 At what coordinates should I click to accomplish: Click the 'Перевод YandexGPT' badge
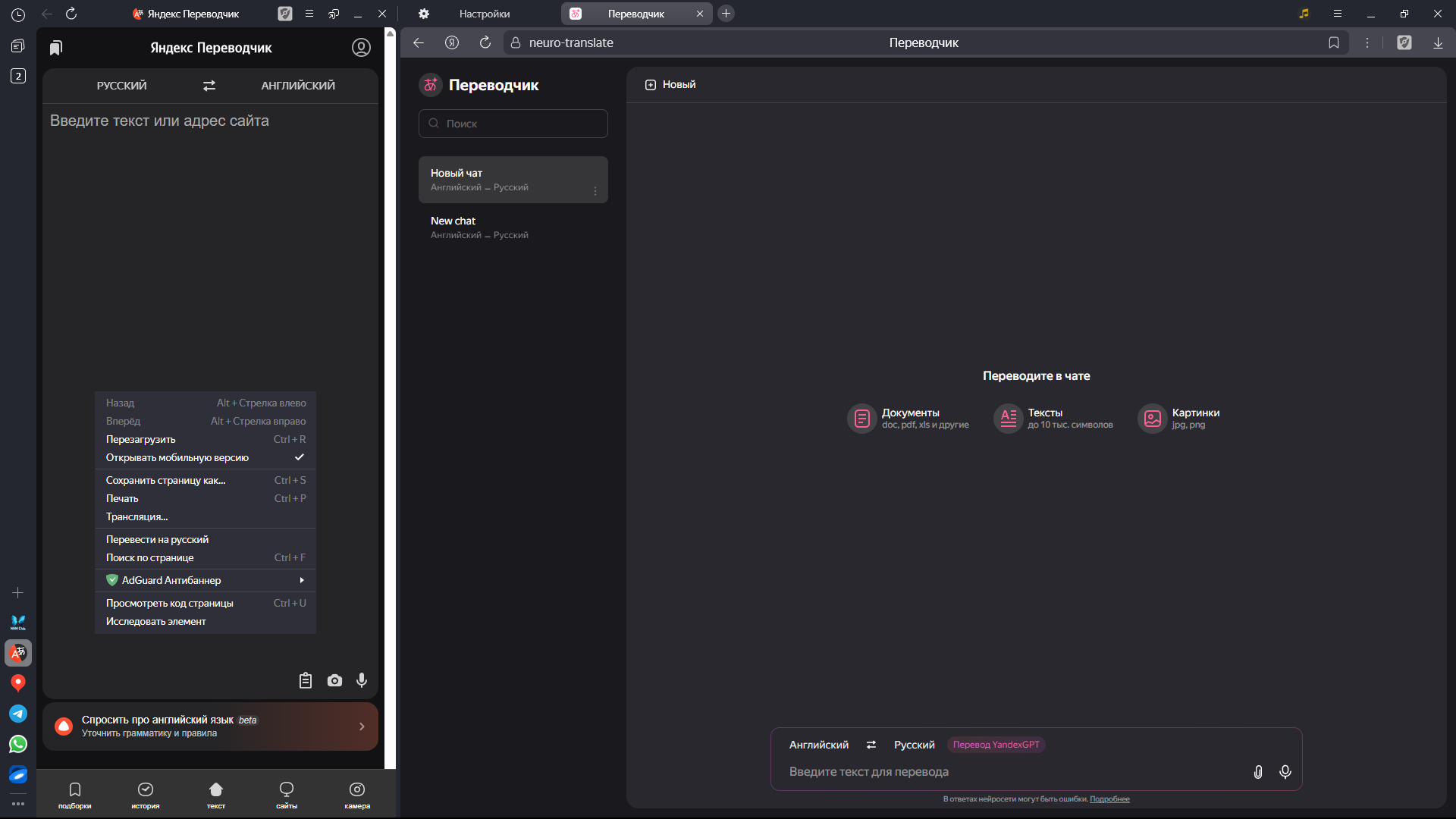pos(996,745)
